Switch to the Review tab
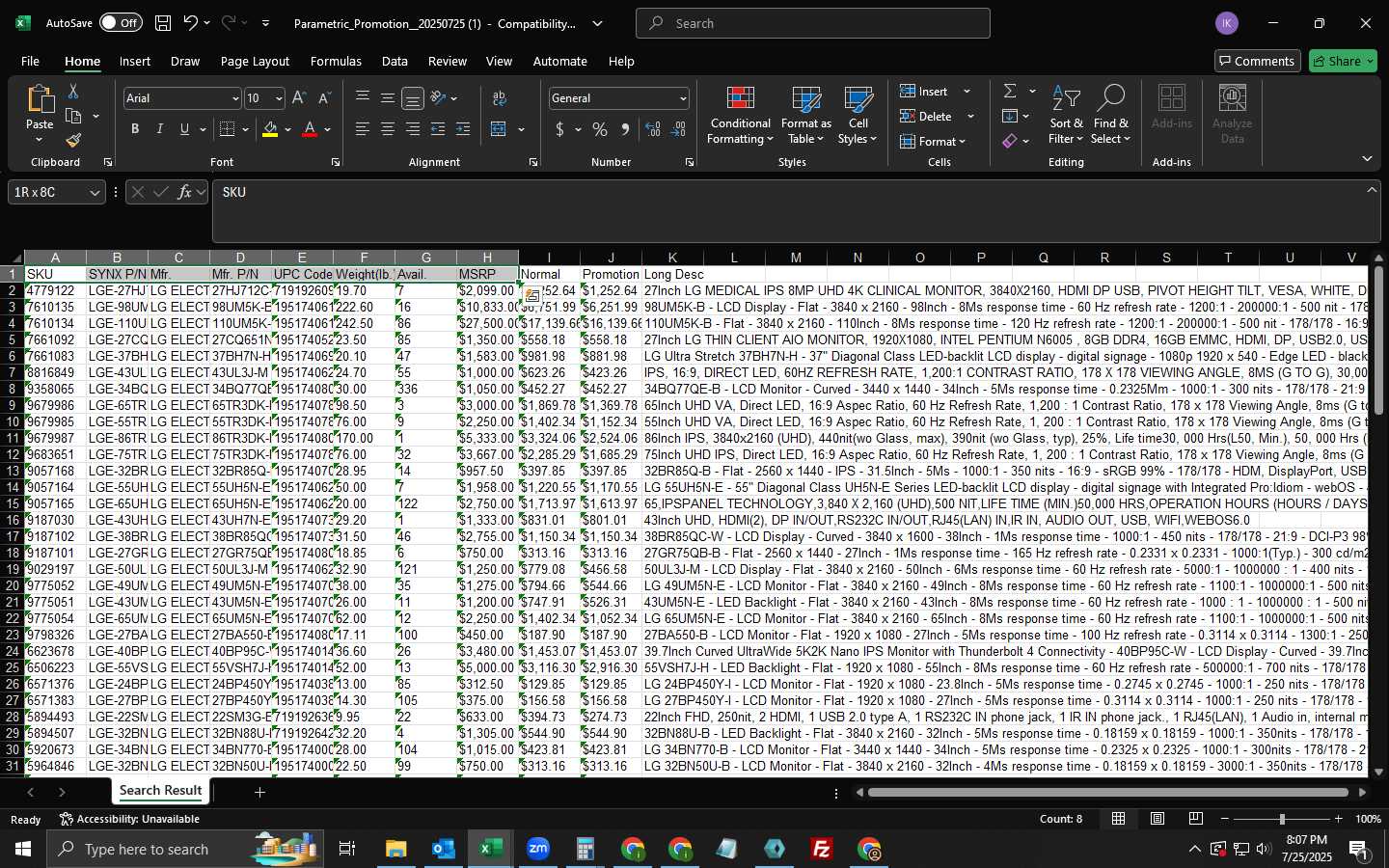Viewport: 1389px width, 868px height. pos(448,61)
